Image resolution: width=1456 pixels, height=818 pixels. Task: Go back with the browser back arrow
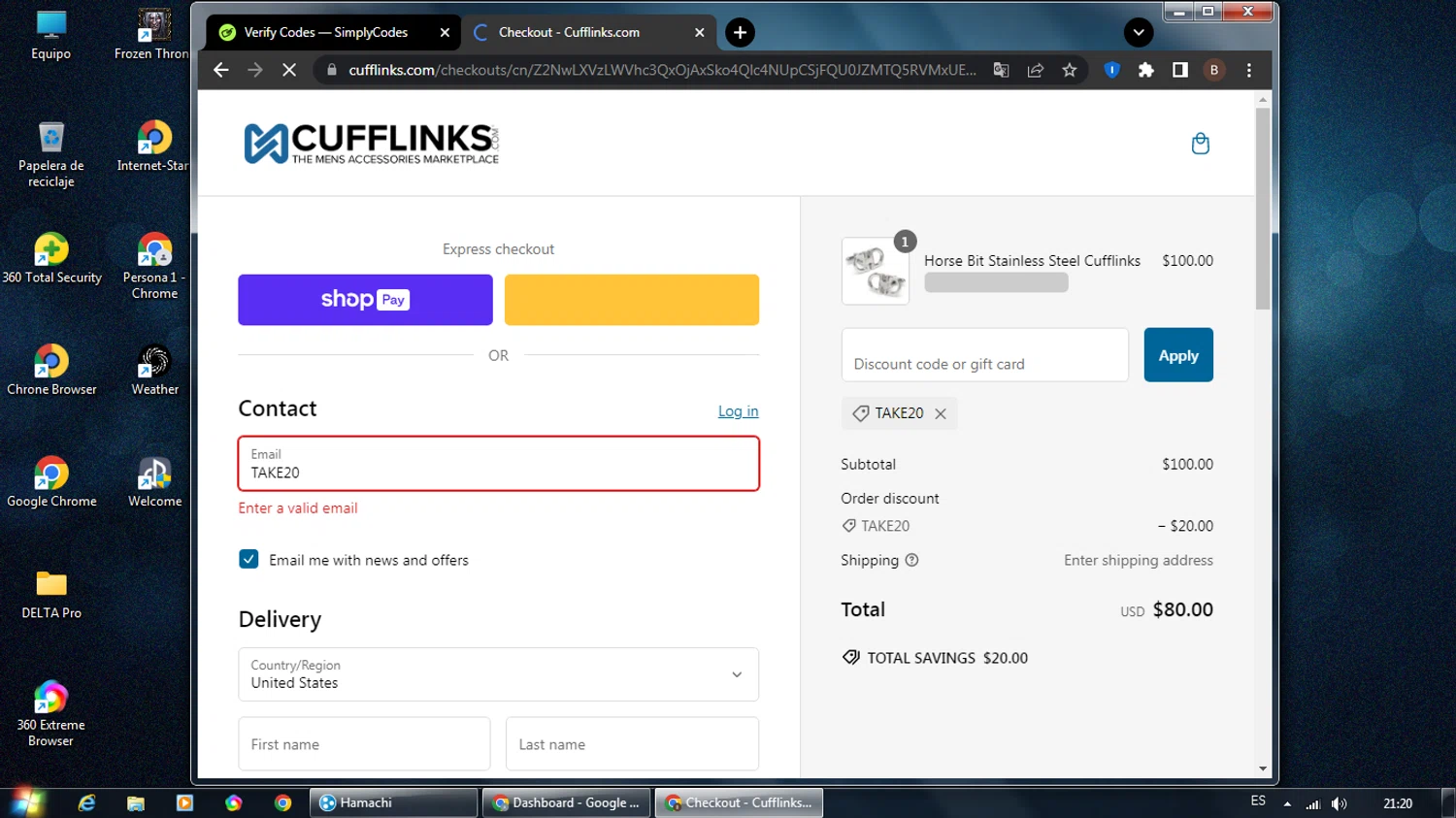click(220, 70)
